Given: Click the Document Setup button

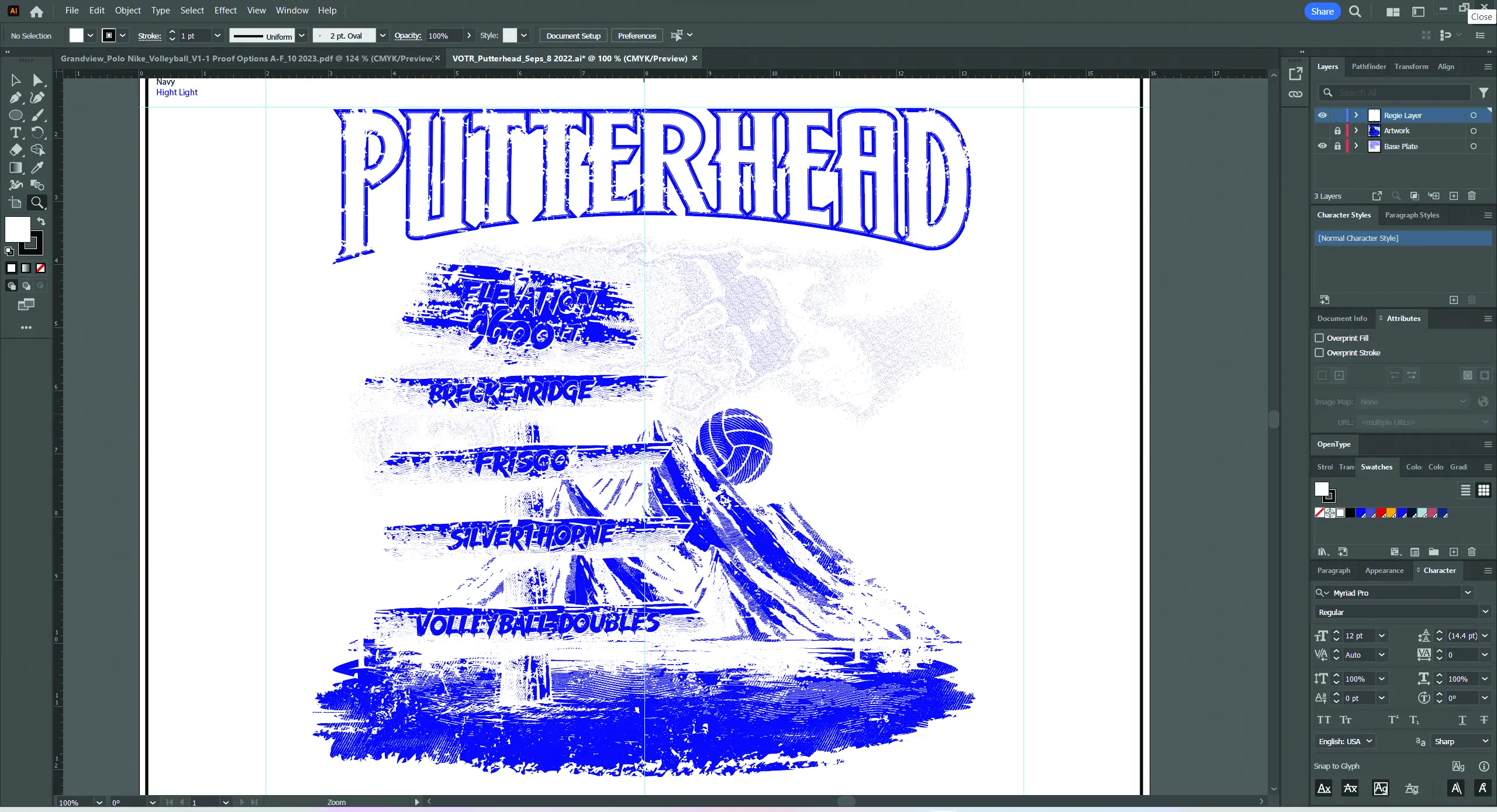Looking at the screenshot, I should click(573, 36).
